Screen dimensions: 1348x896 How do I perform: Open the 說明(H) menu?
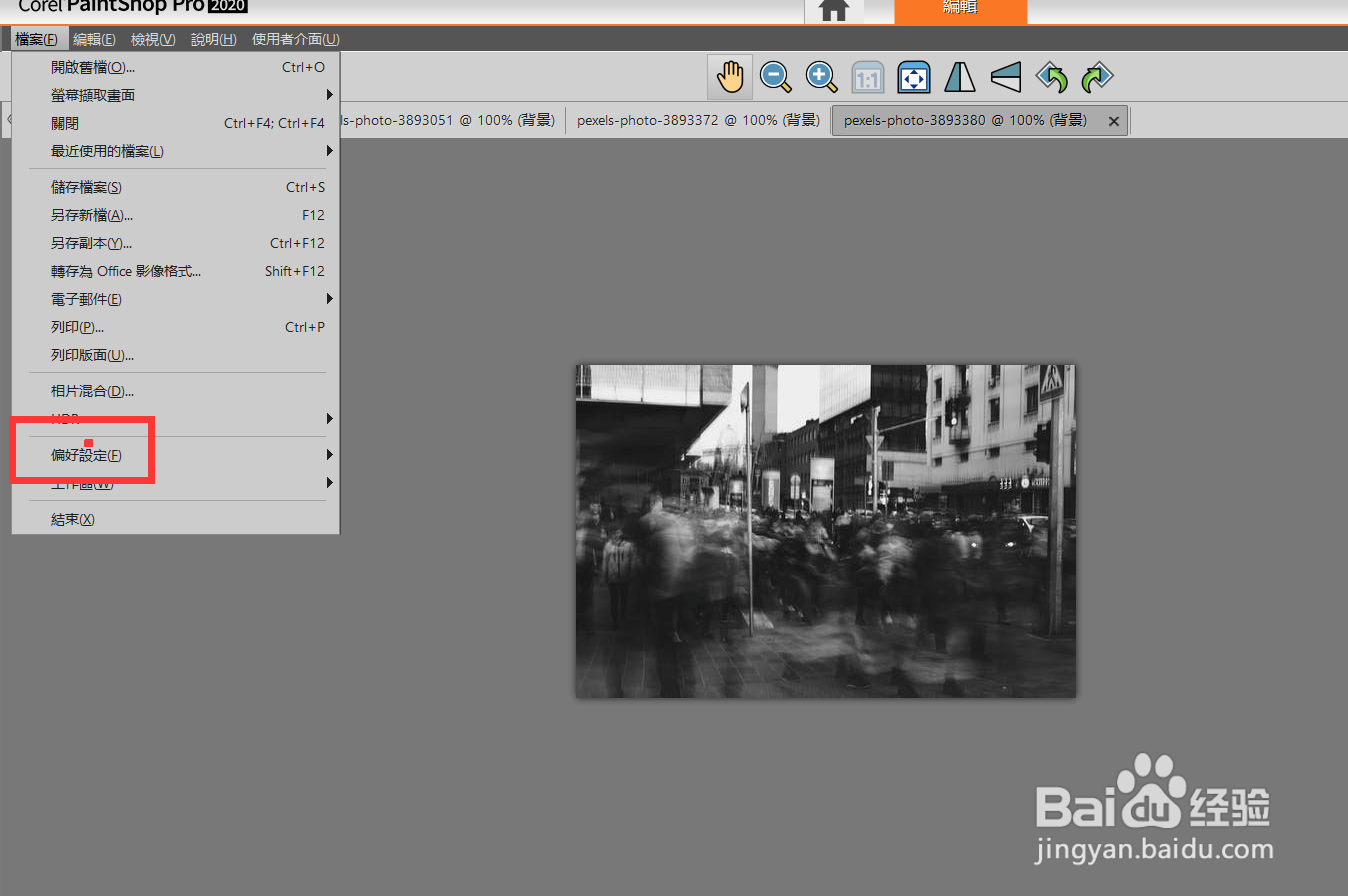tap(214, 39)
